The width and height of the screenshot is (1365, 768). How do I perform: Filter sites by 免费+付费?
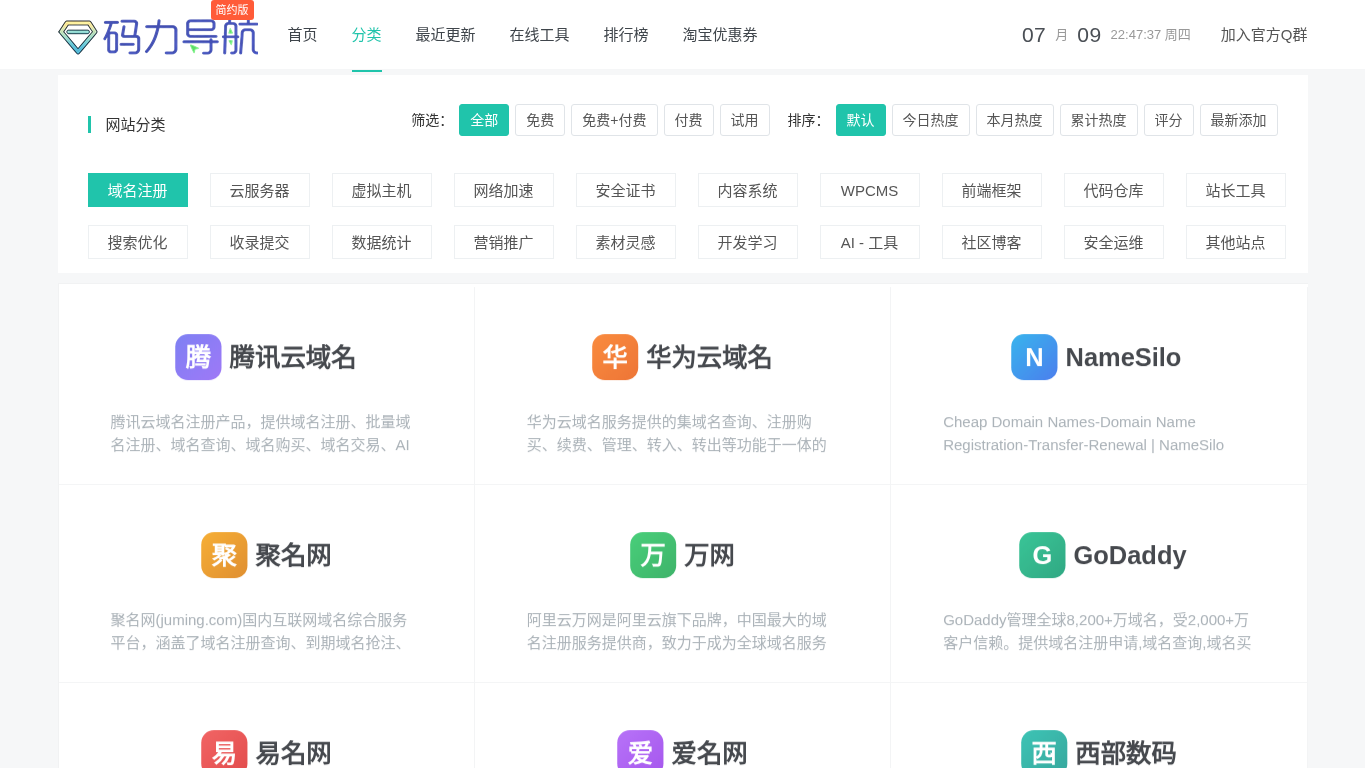coord(614,120)
